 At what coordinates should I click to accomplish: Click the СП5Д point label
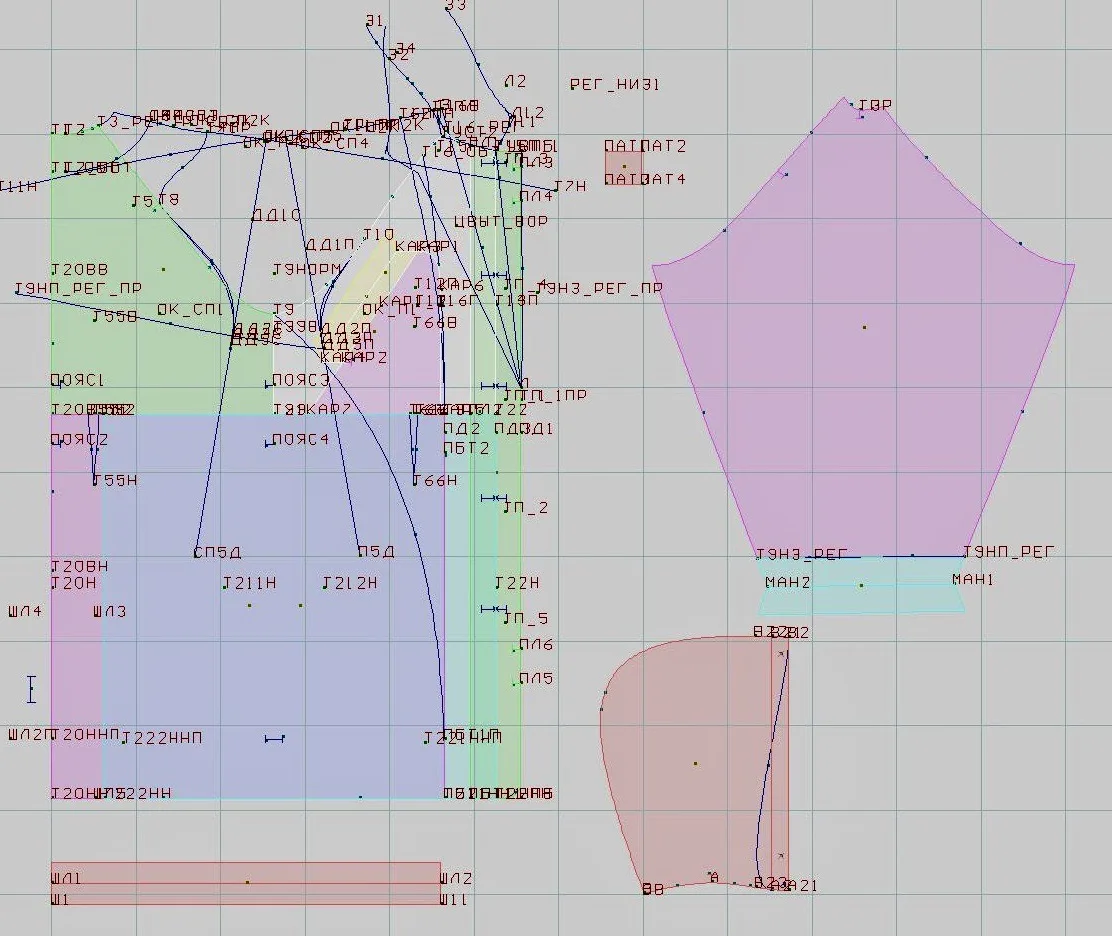217,552
